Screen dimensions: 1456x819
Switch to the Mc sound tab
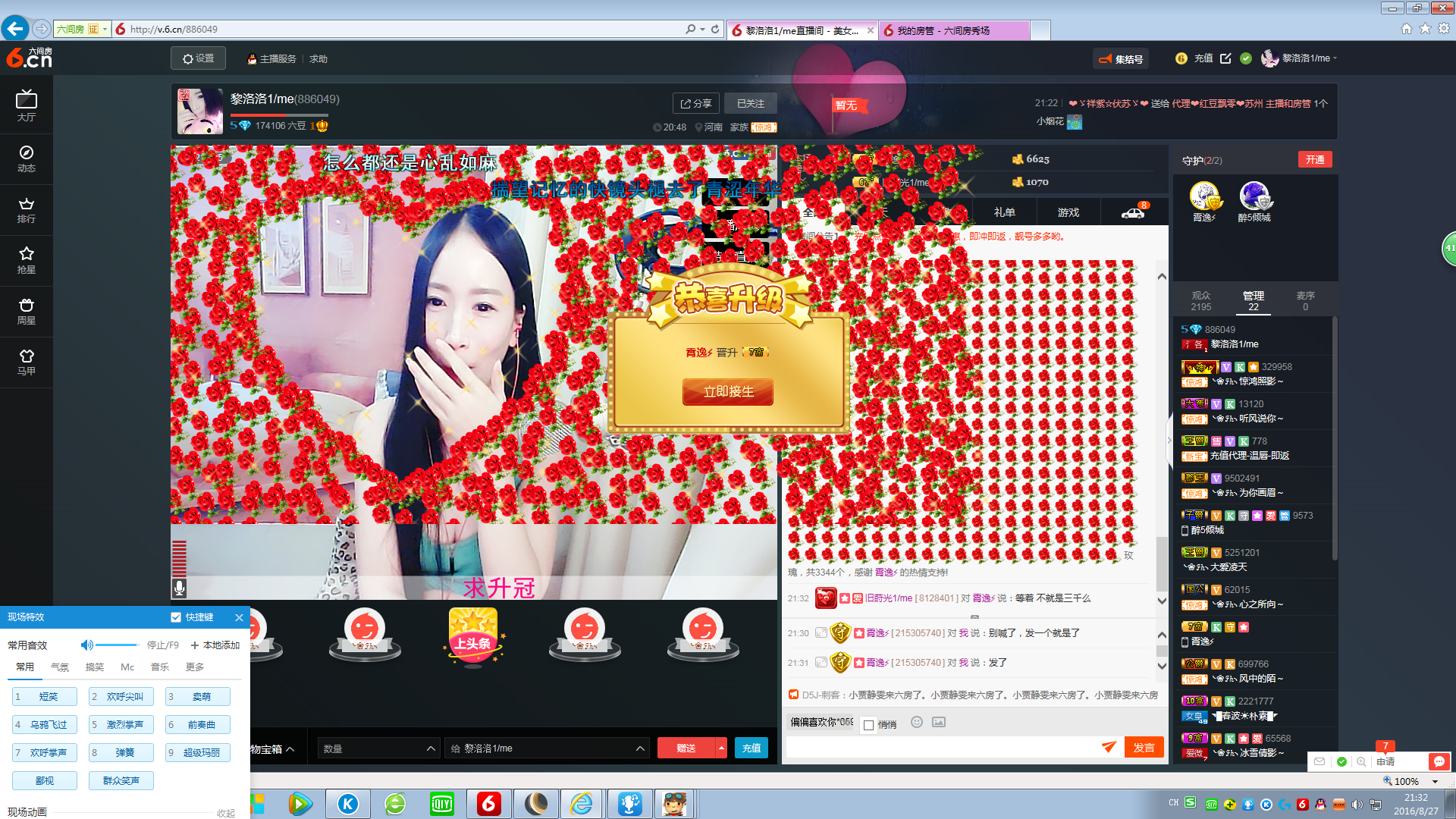[x=127, y=667]
